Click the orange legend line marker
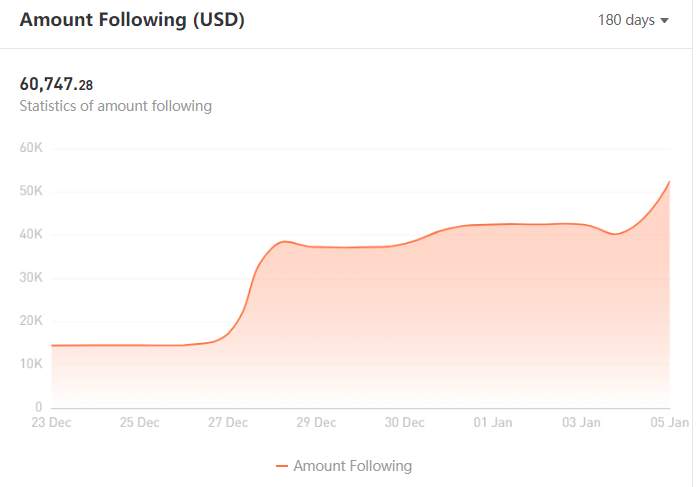The image size is (698, 487). [282, 466]
